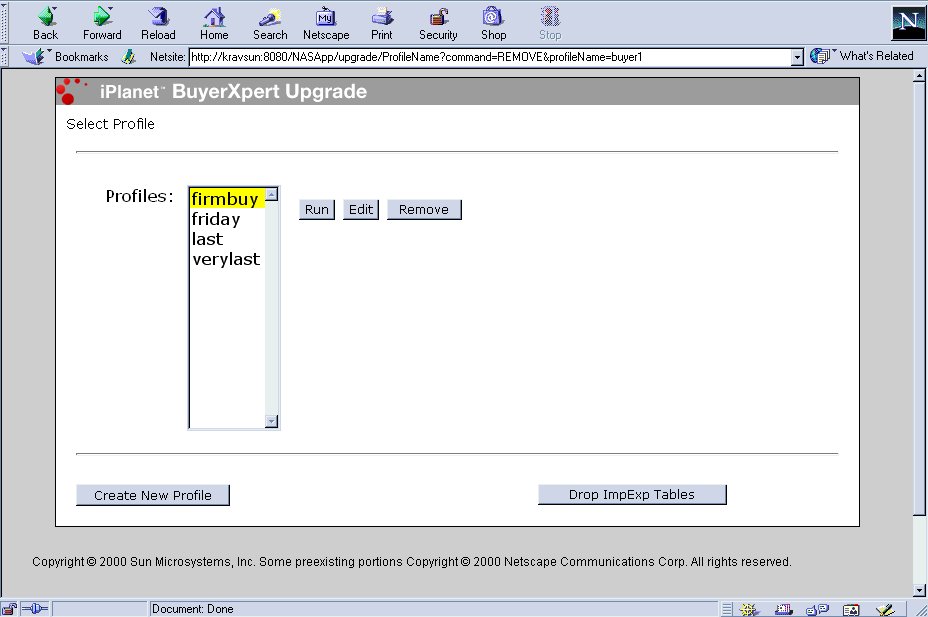Image resolution: width=928 pixels, height=617 pixels.
Task: Click the page scrollbar down arrow
Action: 919,590
